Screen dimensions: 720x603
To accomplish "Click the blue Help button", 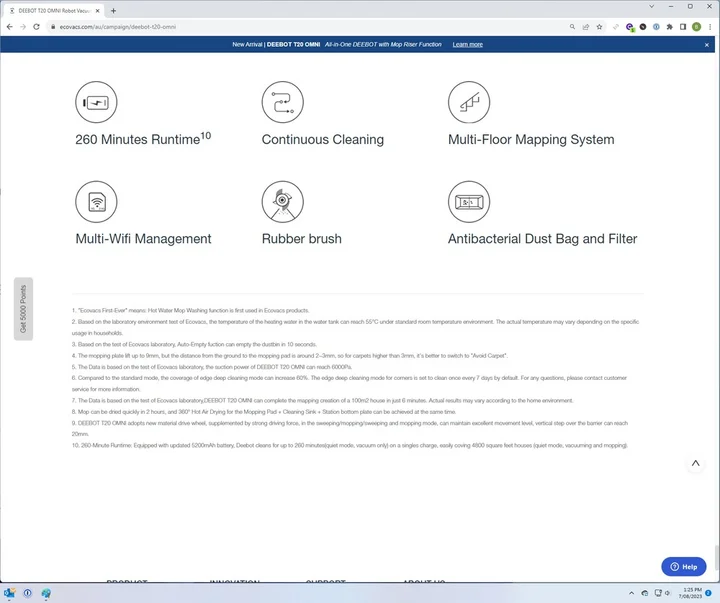I will [x=684, y=566].
